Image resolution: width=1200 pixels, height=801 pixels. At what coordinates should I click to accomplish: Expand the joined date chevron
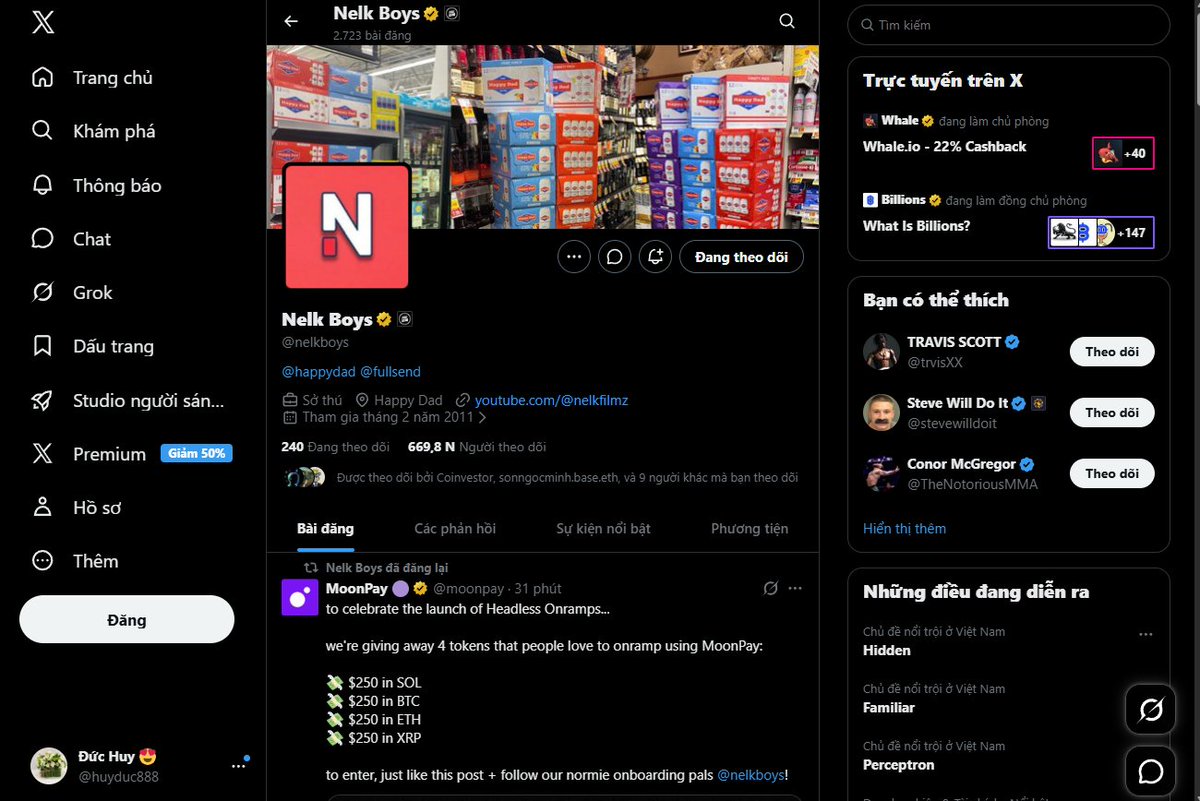483,418
